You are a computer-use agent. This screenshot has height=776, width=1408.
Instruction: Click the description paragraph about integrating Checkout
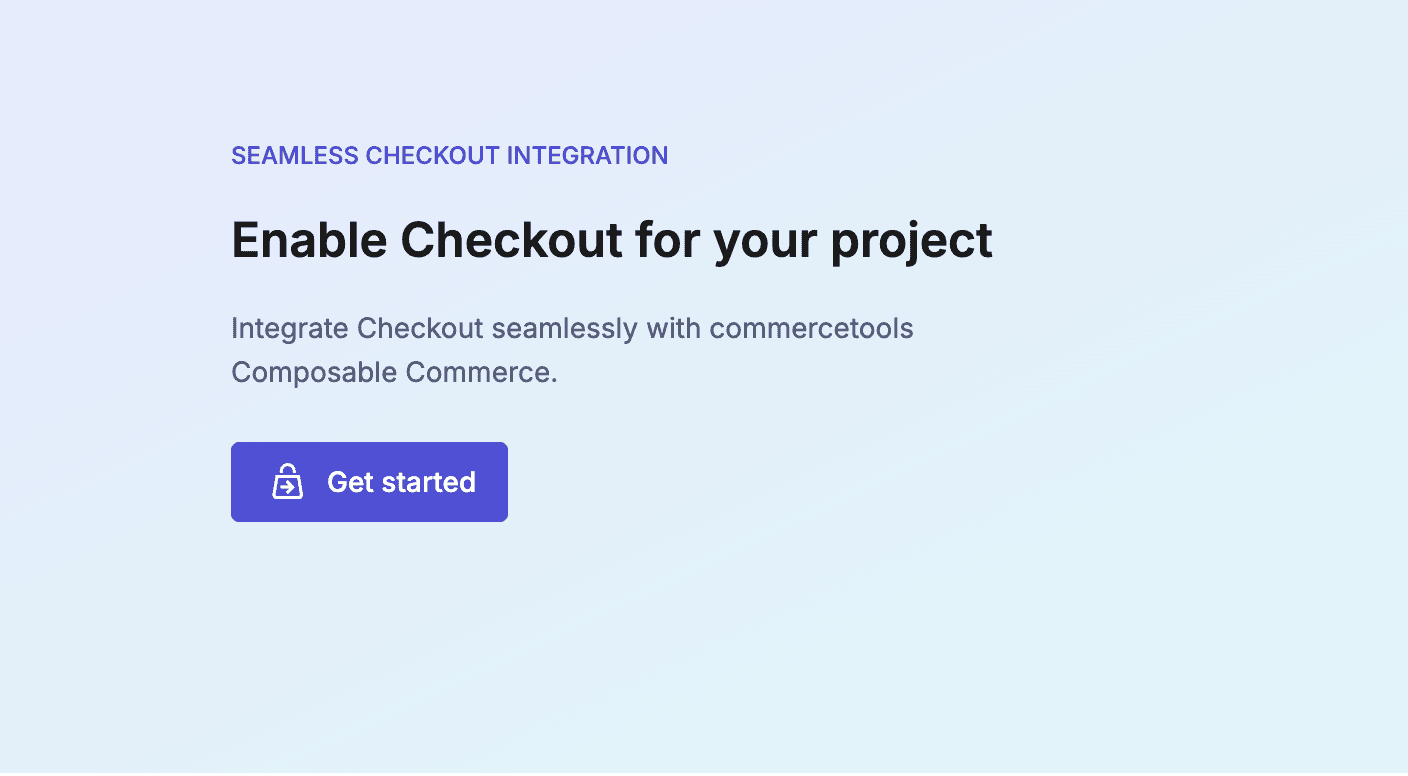[x=572, y=349]
